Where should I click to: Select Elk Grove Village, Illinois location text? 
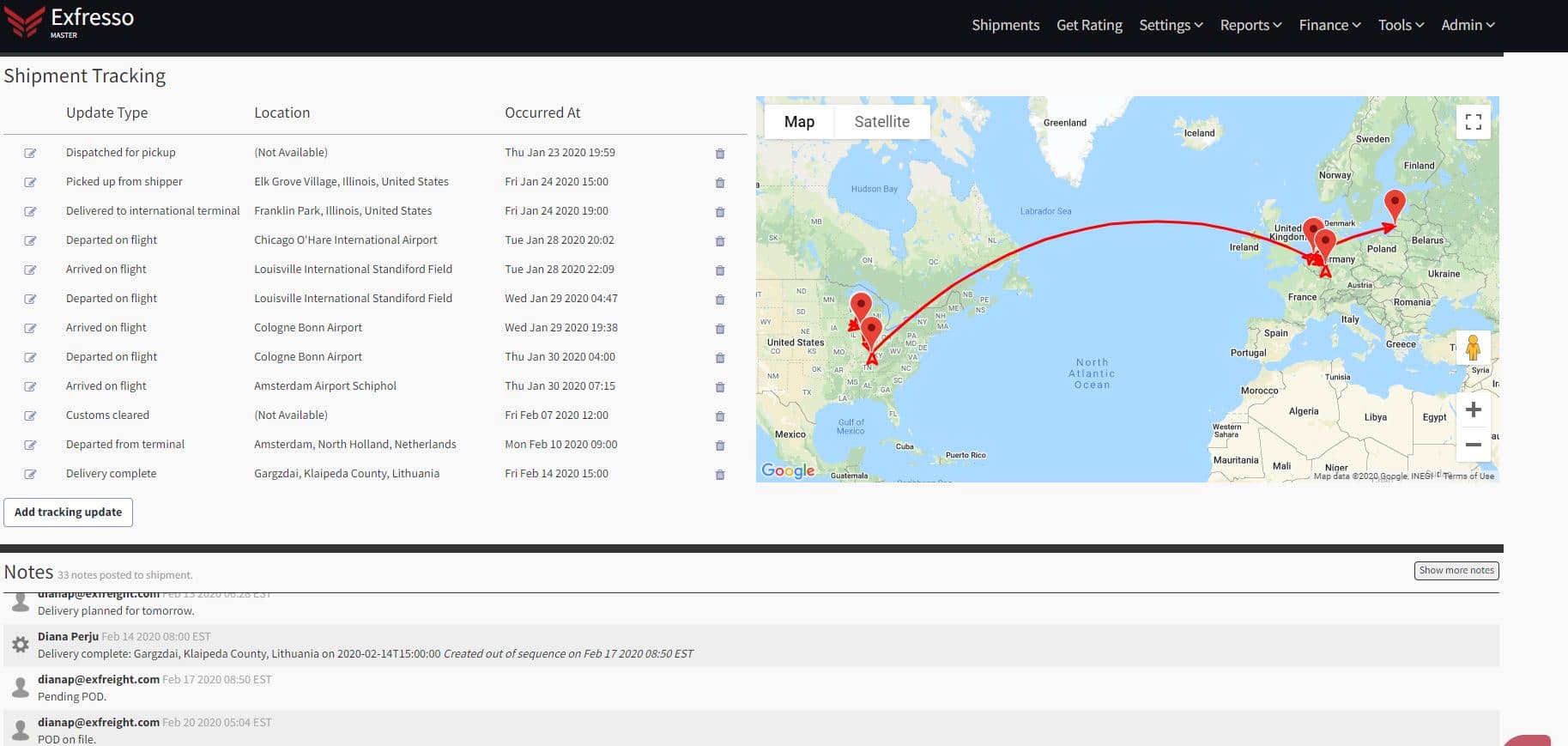tap(351, 182)
